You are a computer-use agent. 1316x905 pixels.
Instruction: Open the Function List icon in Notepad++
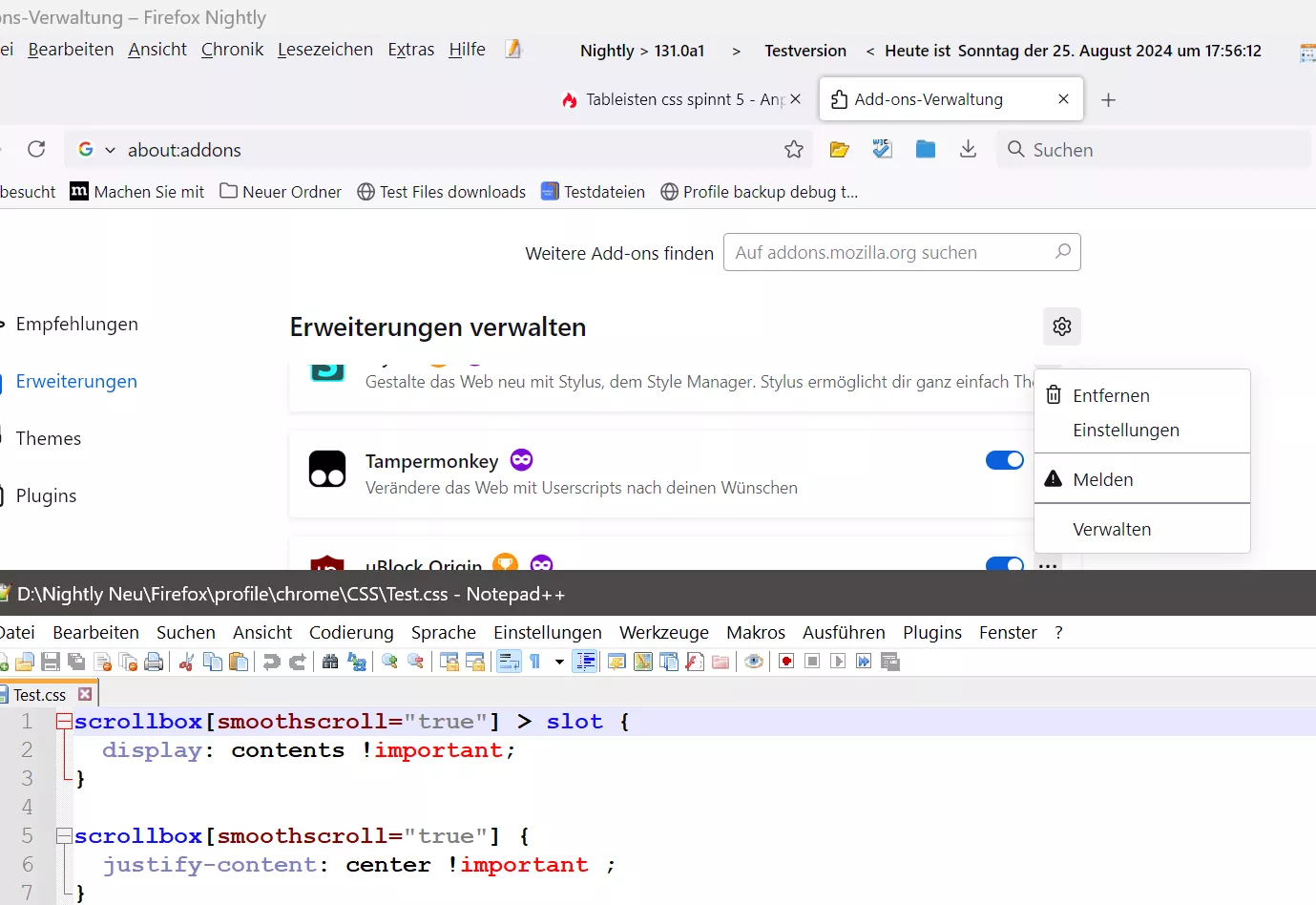click(x=695, y=662)
